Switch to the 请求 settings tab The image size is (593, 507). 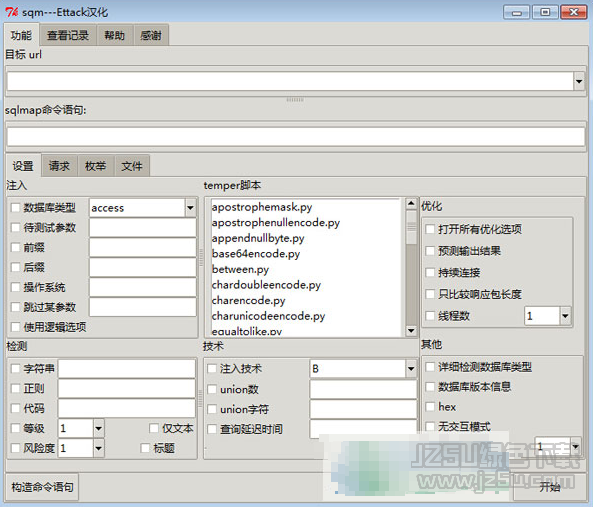coord(59,166)
